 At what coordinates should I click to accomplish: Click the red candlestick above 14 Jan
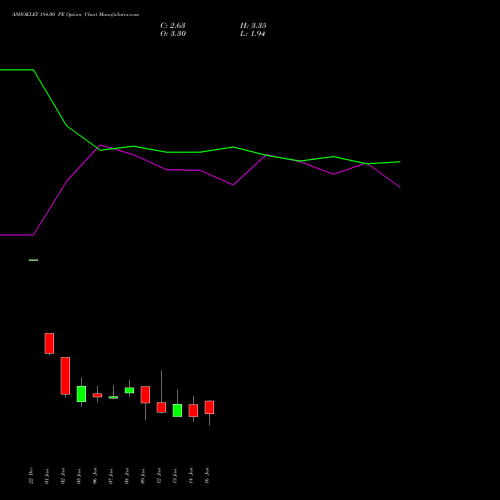click(193, 410)
